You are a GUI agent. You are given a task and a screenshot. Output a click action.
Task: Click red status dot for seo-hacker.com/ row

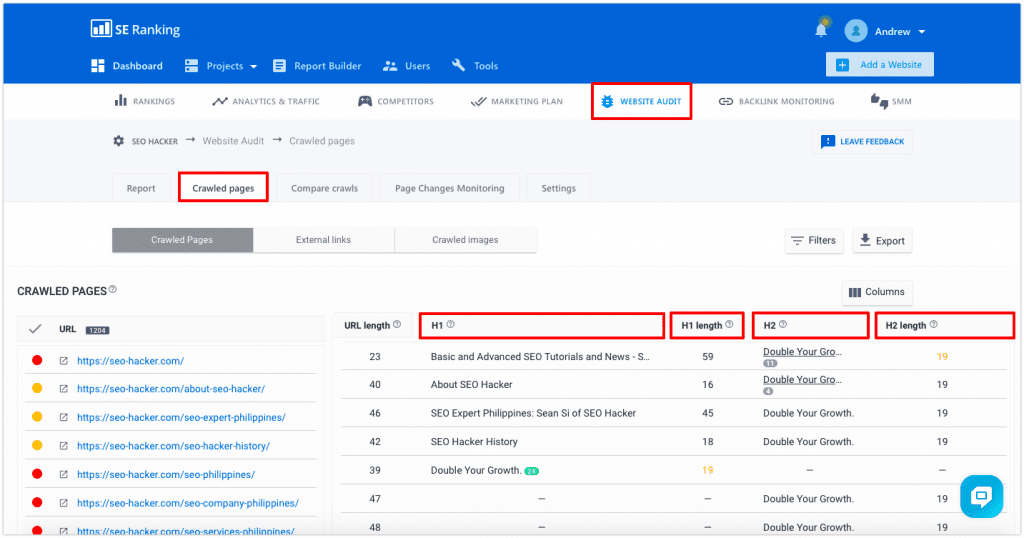(x=37, y=360)
